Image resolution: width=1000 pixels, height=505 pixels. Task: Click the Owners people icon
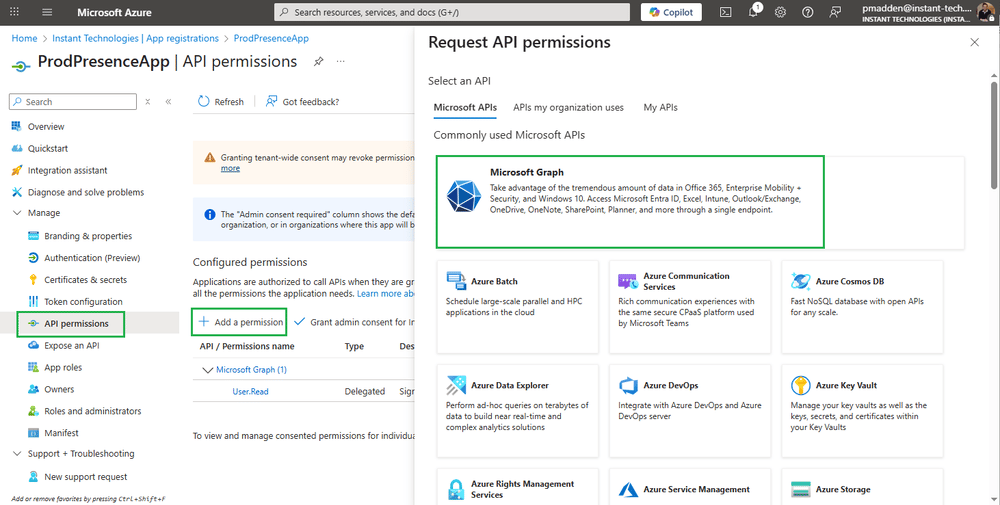point(33,389)
